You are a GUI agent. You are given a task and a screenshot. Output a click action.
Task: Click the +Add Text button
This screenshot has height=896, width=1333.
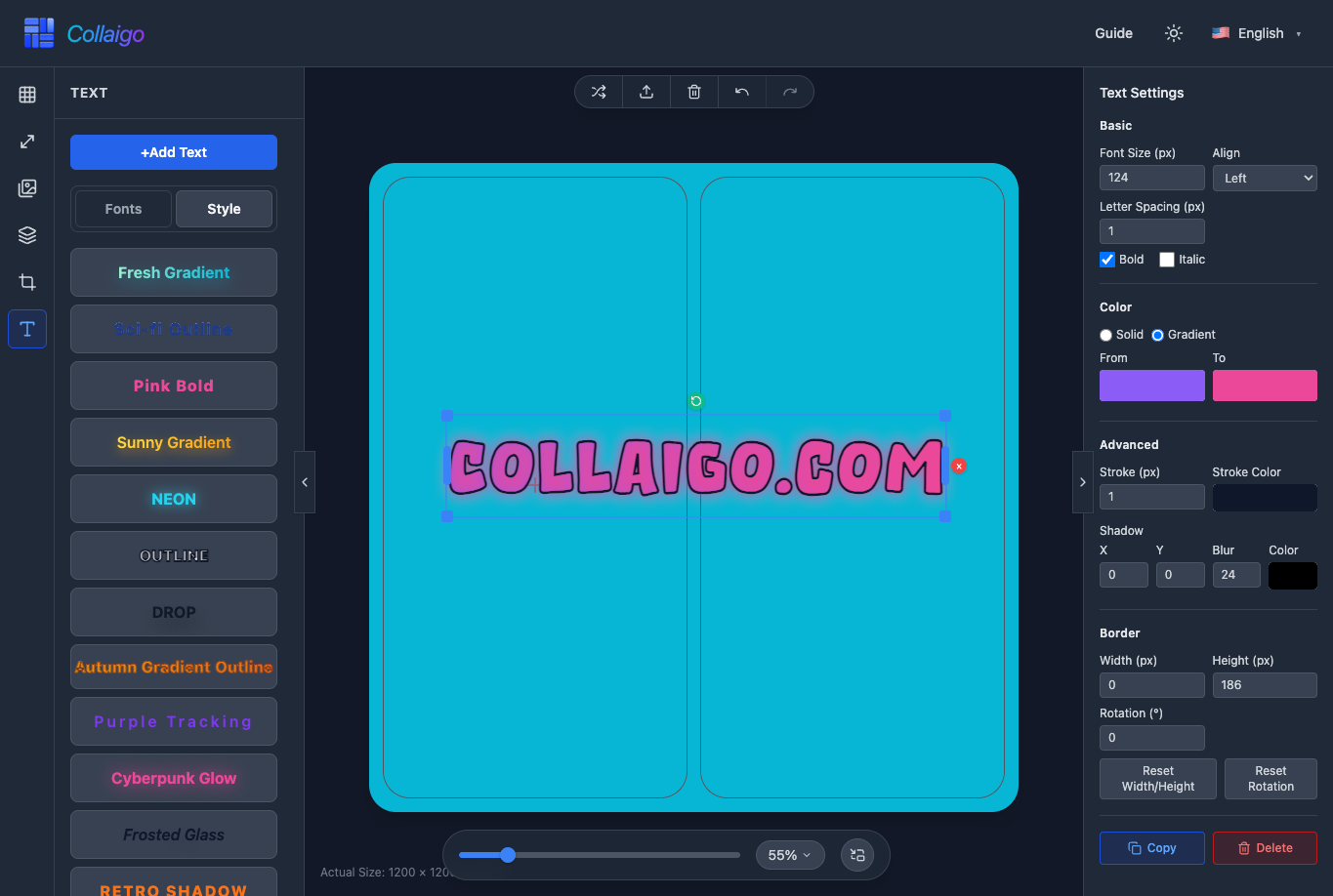click(x=174, y=152)
